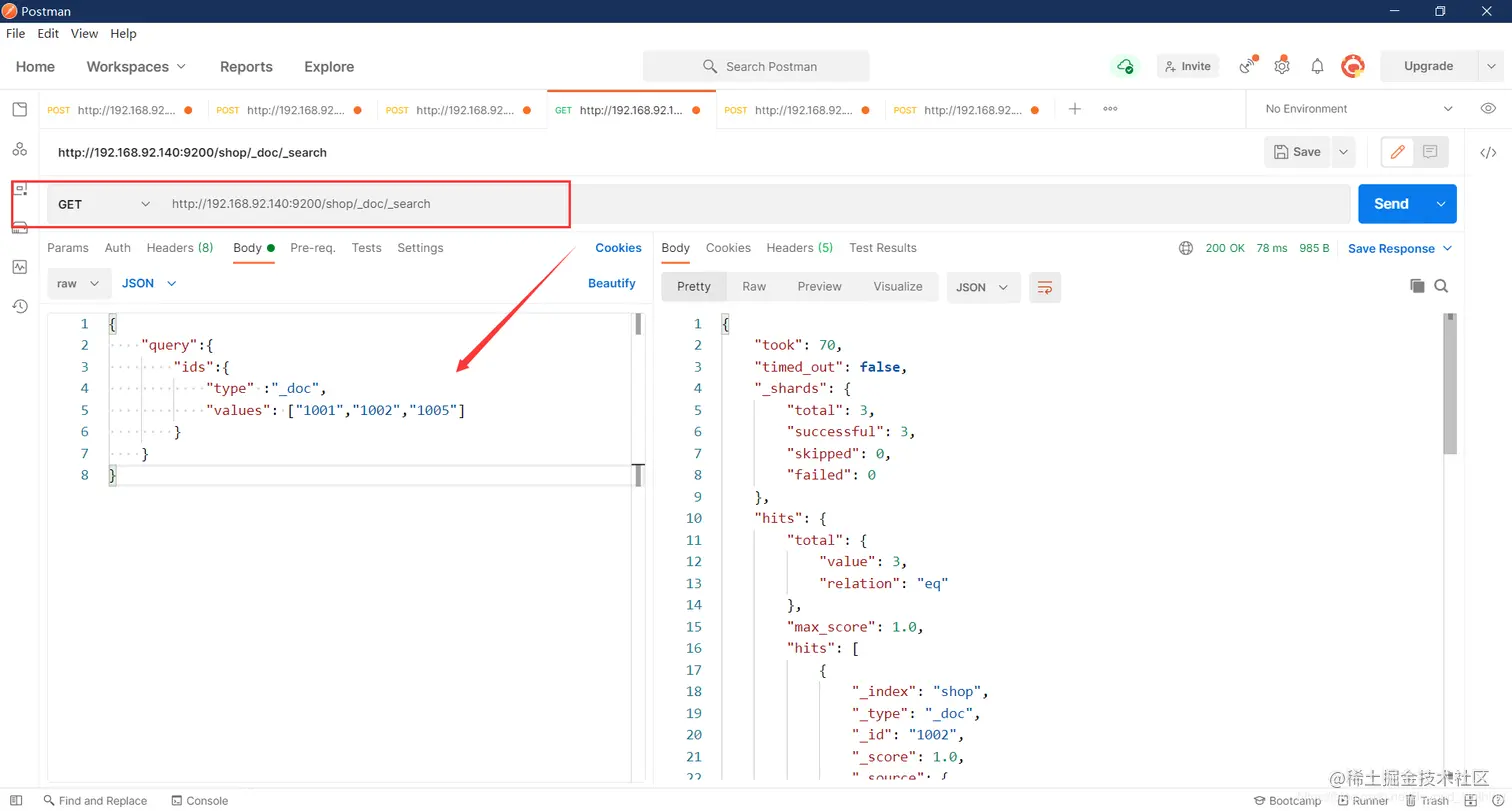The width and height of the screenshot is (1512, 811).
Task: Click the Search Postman box
Action: click(x=756, y=66)
